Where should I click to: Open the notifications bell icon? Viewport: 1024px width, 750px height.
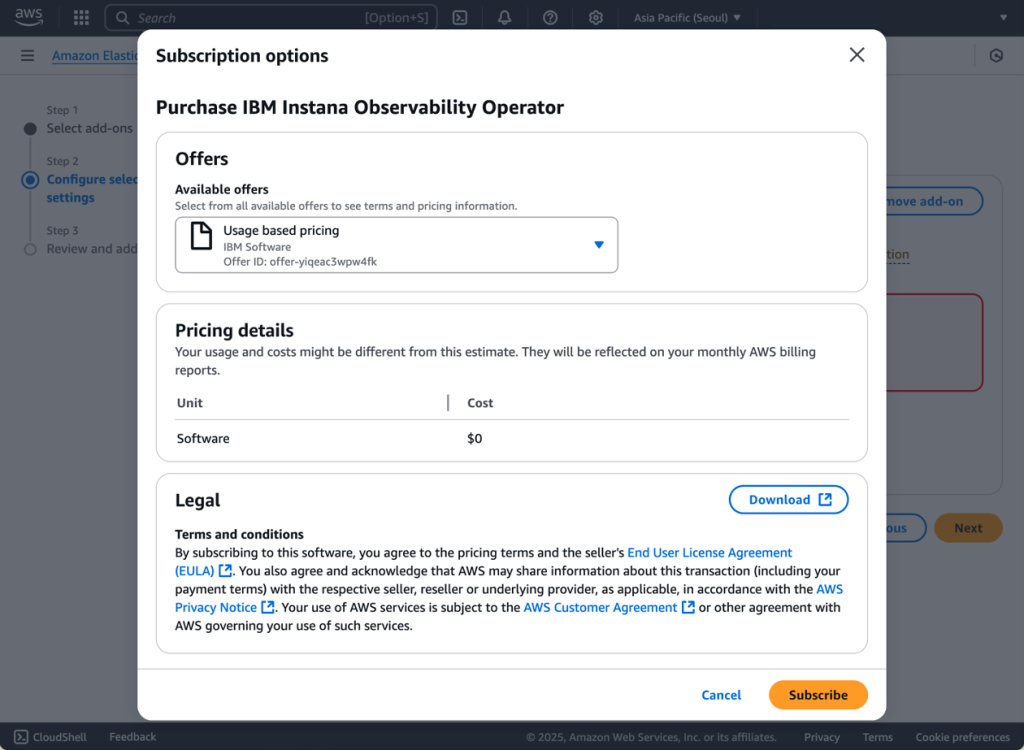504,17
